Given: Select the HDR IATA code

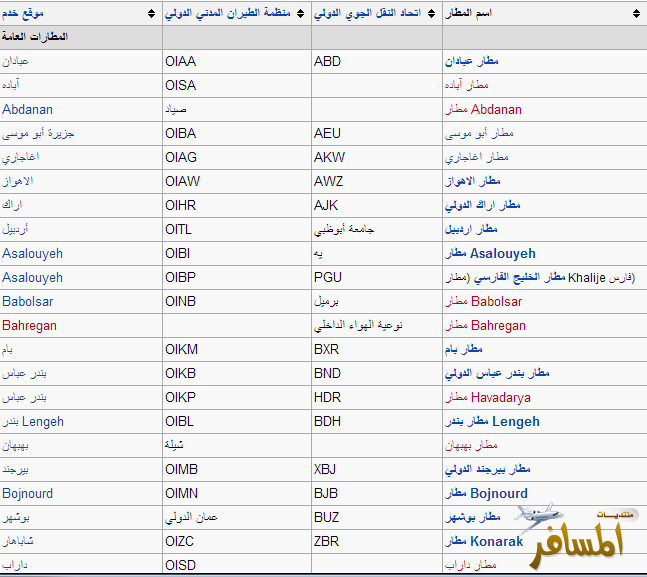Looking at the screenshot, I should coord(327,397).
